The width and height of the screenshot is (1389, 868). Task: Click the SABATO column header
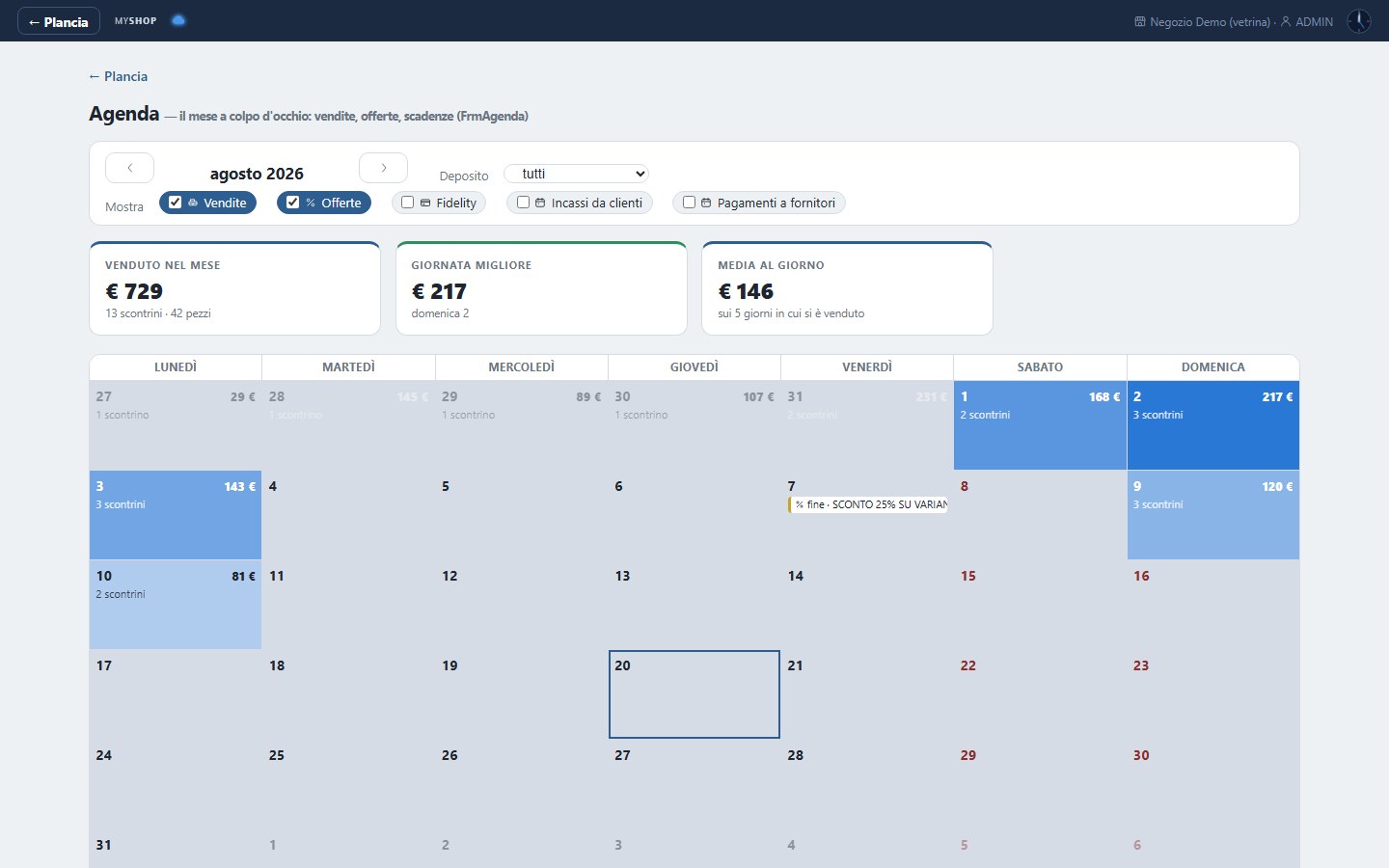click(x=1040, y=367)
